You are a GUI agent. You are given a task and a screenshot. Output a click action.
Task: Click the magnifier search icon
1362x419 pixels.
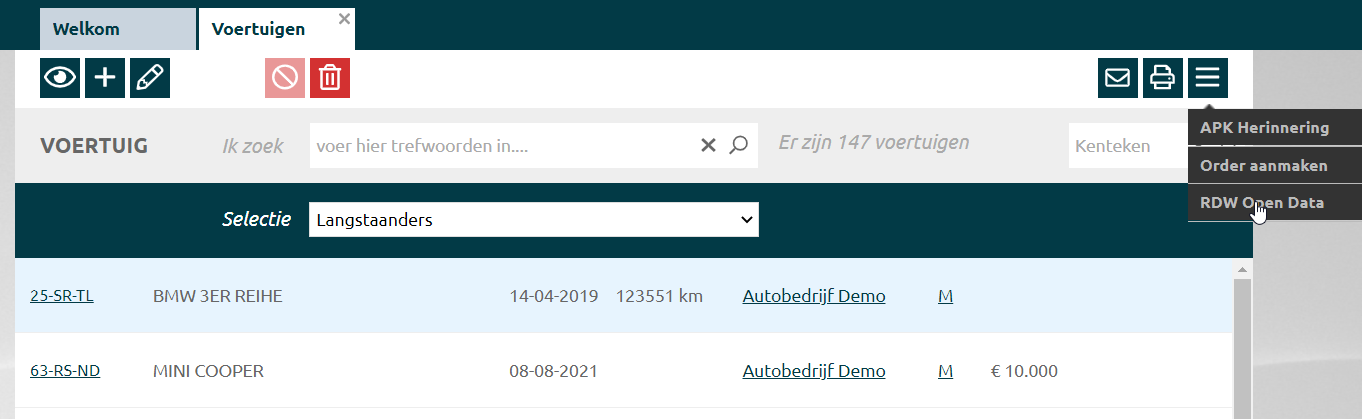point(738,146)
